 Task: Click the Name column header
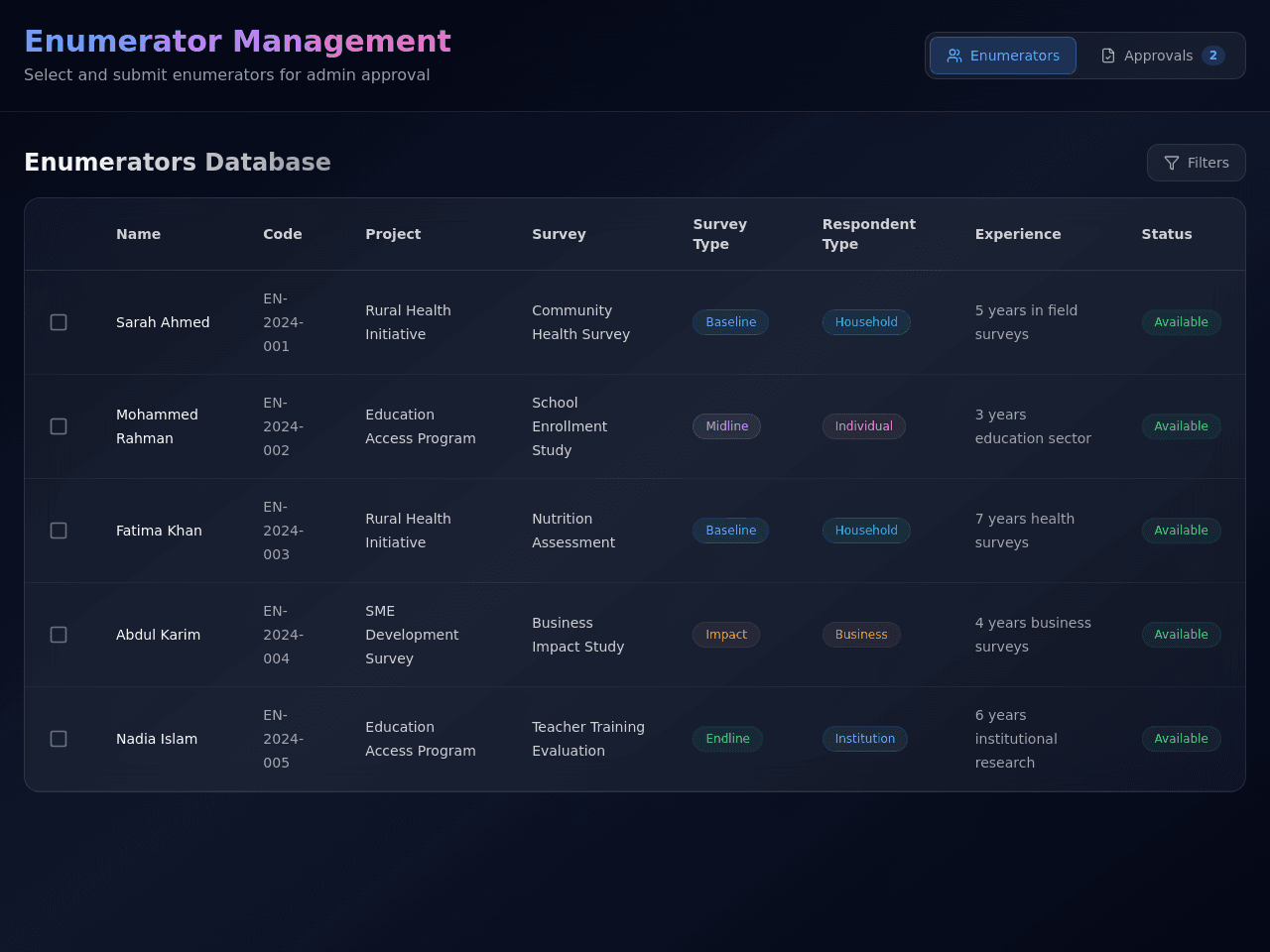pos(138,234)
